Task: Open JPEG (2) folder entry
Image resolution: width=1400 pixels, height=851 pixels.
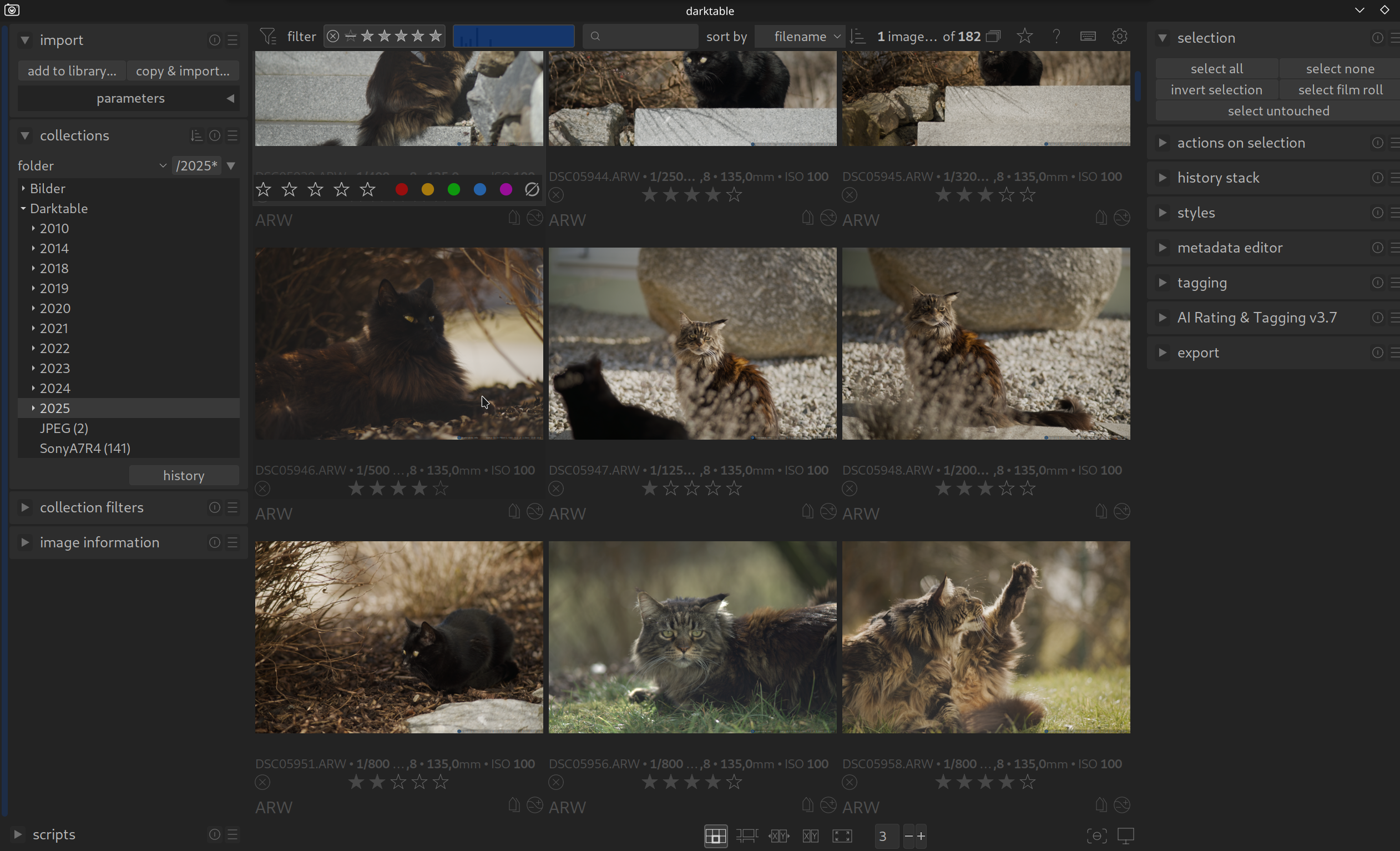Action: (64, 428)
